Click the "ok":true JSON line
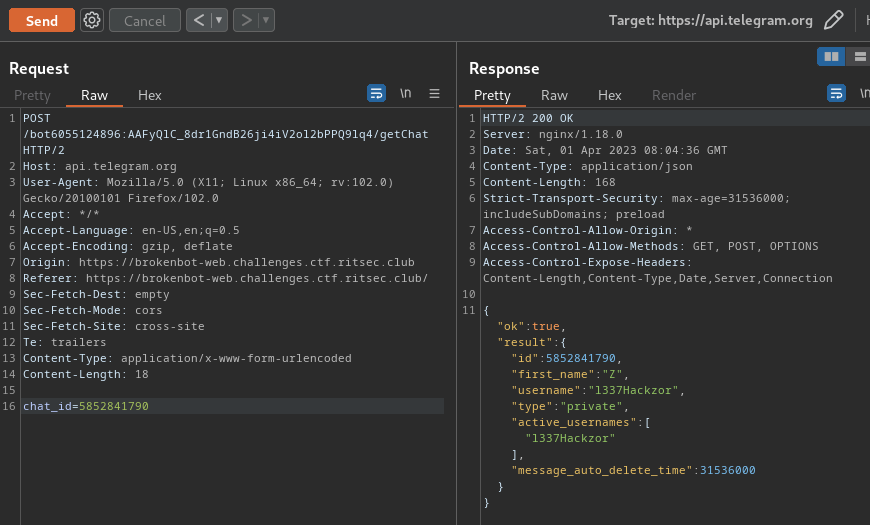Viewport: 870px width, 525px height. click(532, 326)
